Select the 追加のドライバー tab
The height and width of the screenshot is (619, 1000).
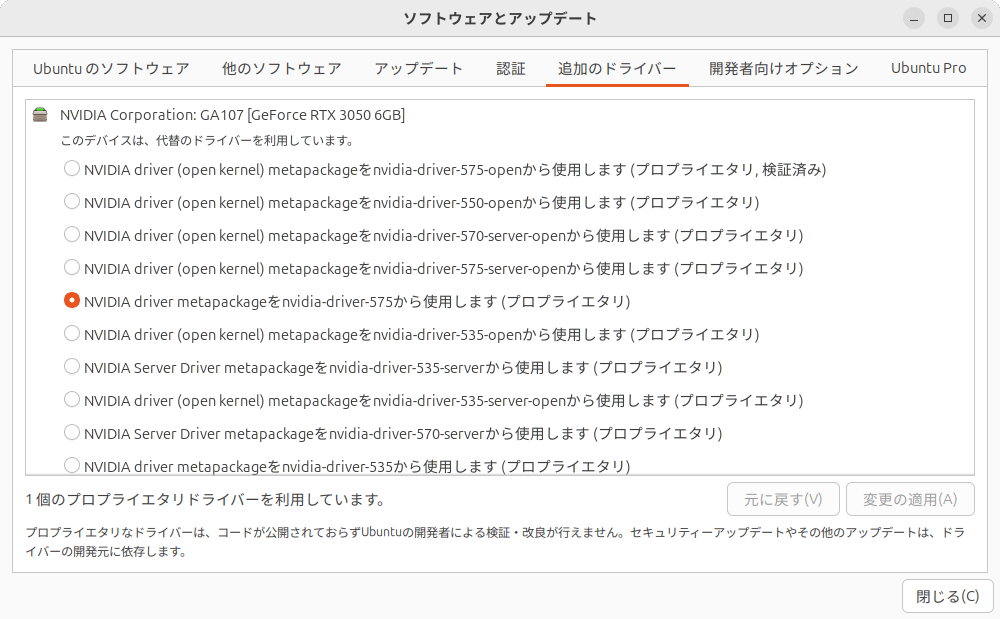tap(617, 68)
